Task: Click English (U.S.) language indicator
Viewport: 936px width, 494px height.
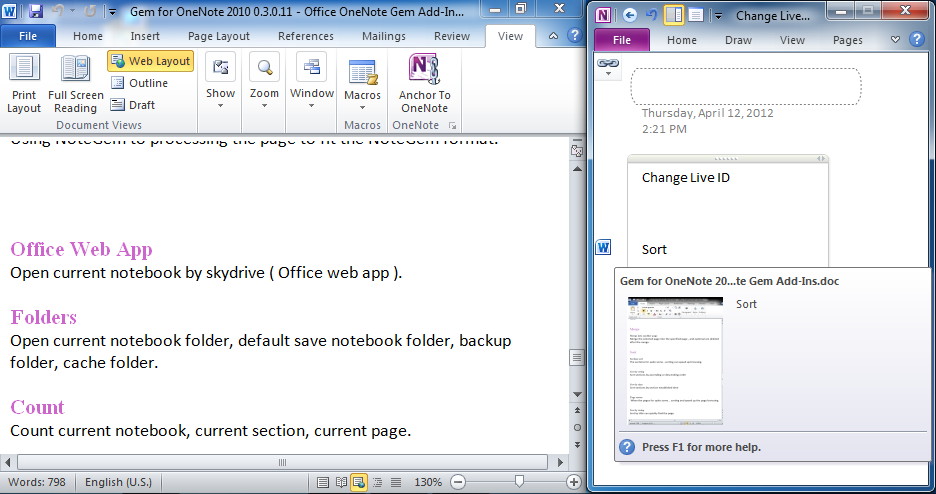Action: (118, 482)
